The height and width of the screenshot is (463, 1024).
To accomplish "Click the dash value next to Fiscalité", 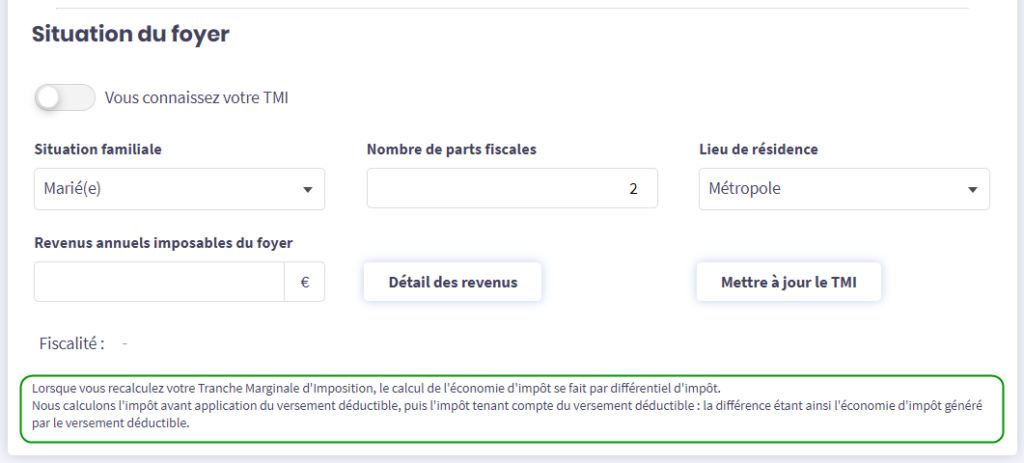I will point(125,343).
